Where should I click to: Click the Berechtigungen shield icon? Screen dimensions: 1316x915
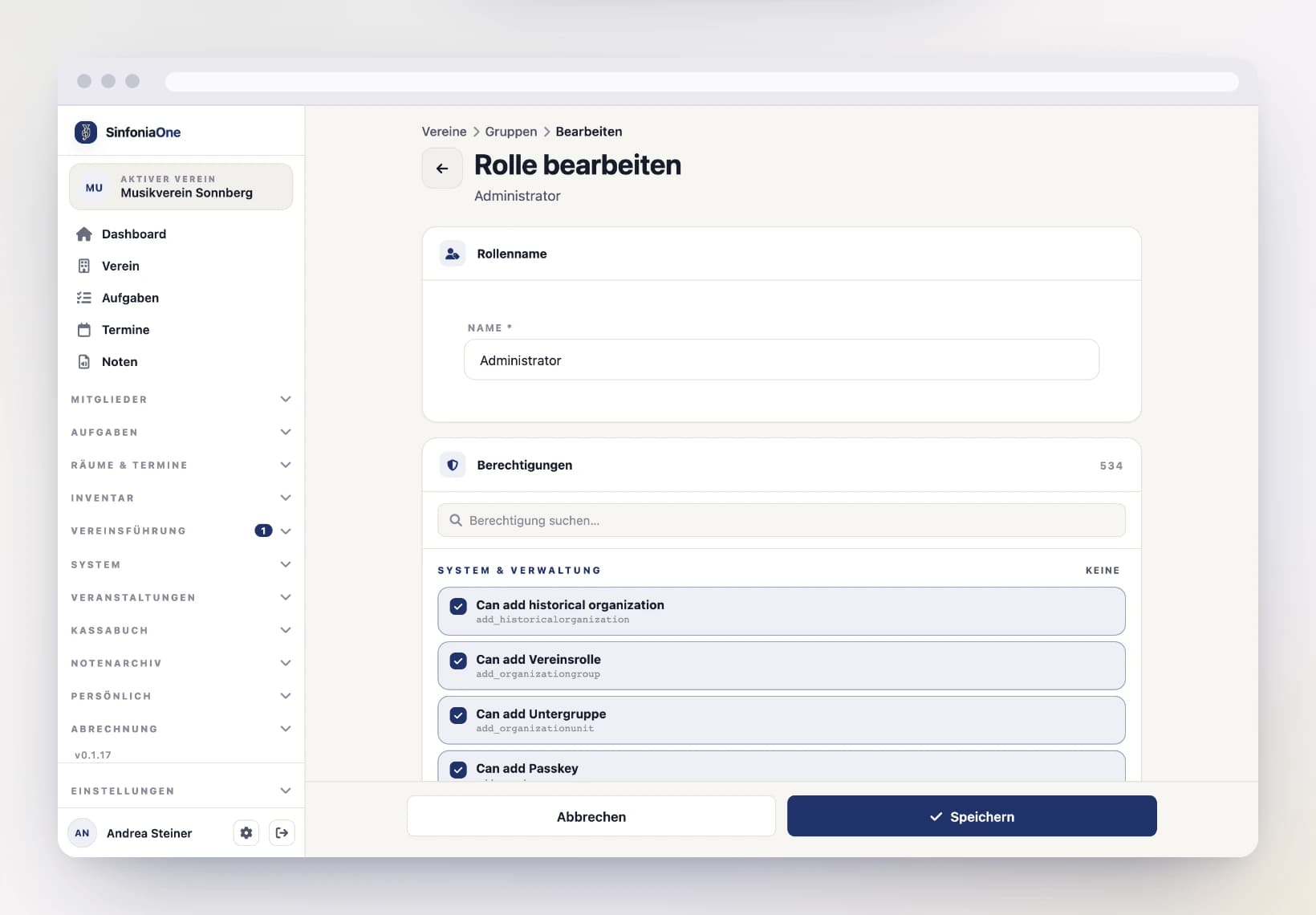click(453, 465)
